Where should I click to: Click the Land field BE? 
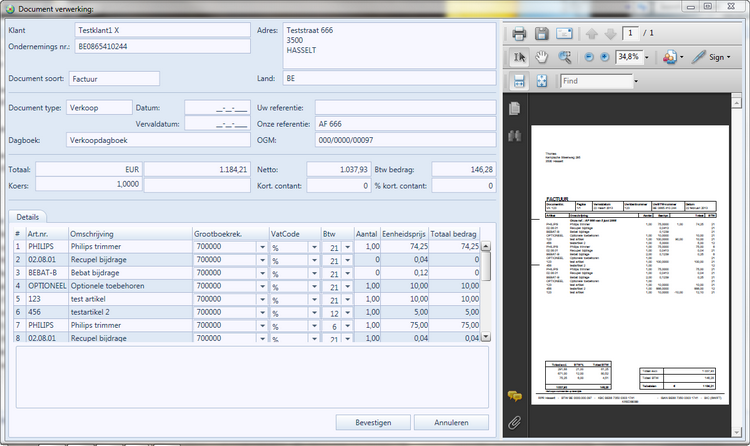pos(389,78)
